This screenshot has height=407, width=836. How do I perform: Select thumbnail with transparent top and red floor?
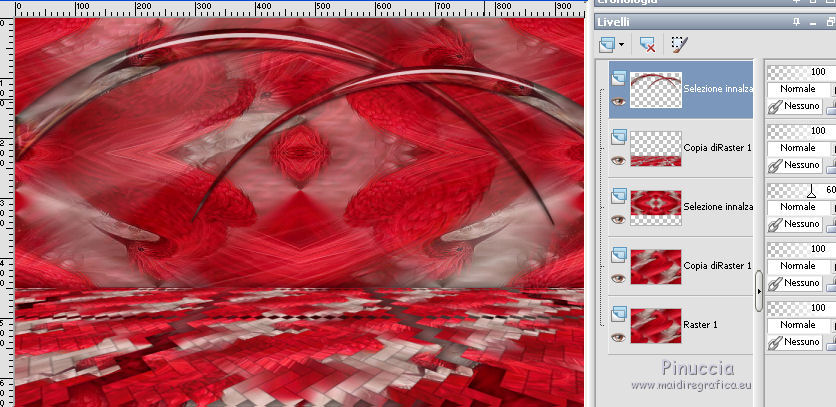(x=656, y=148)
